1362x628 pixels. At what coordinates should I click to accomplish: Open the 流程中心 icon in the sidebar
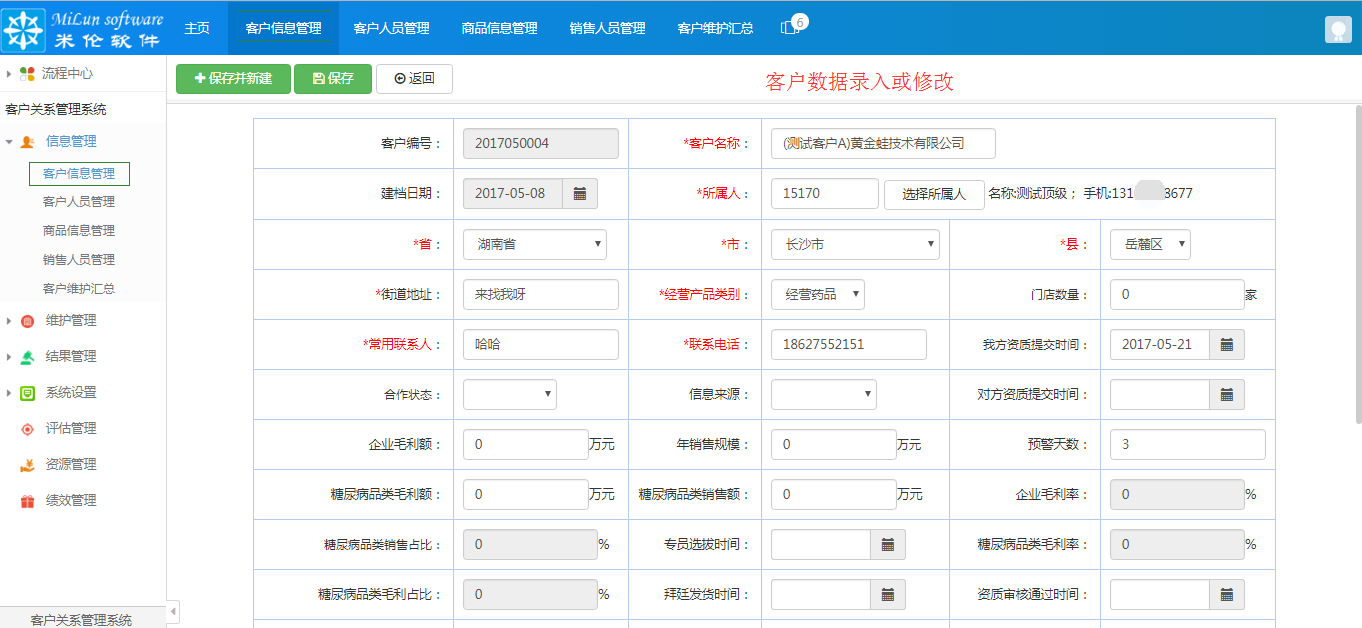tap(29, 72)
